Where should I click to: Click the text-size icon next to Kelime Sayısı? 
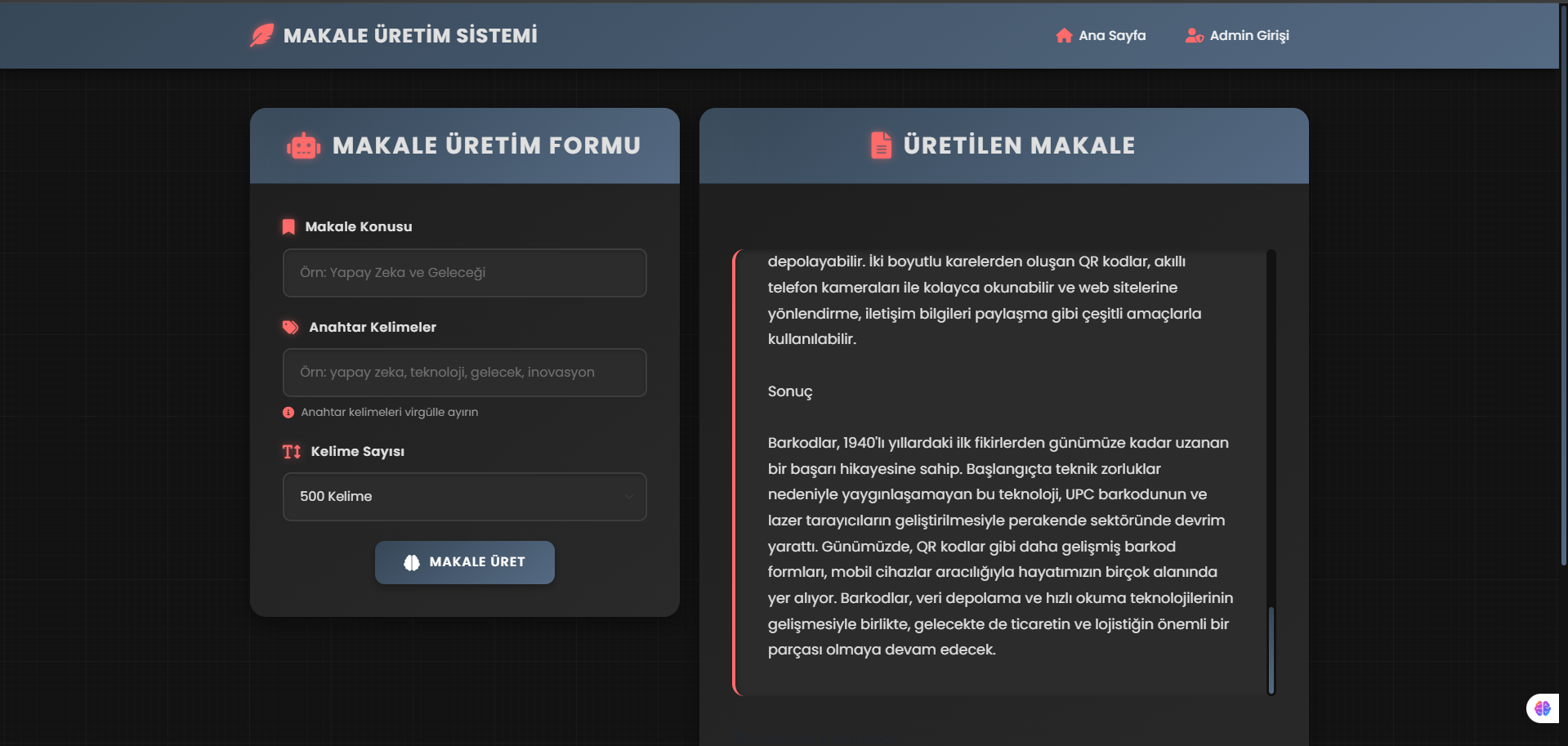(291, 451)
